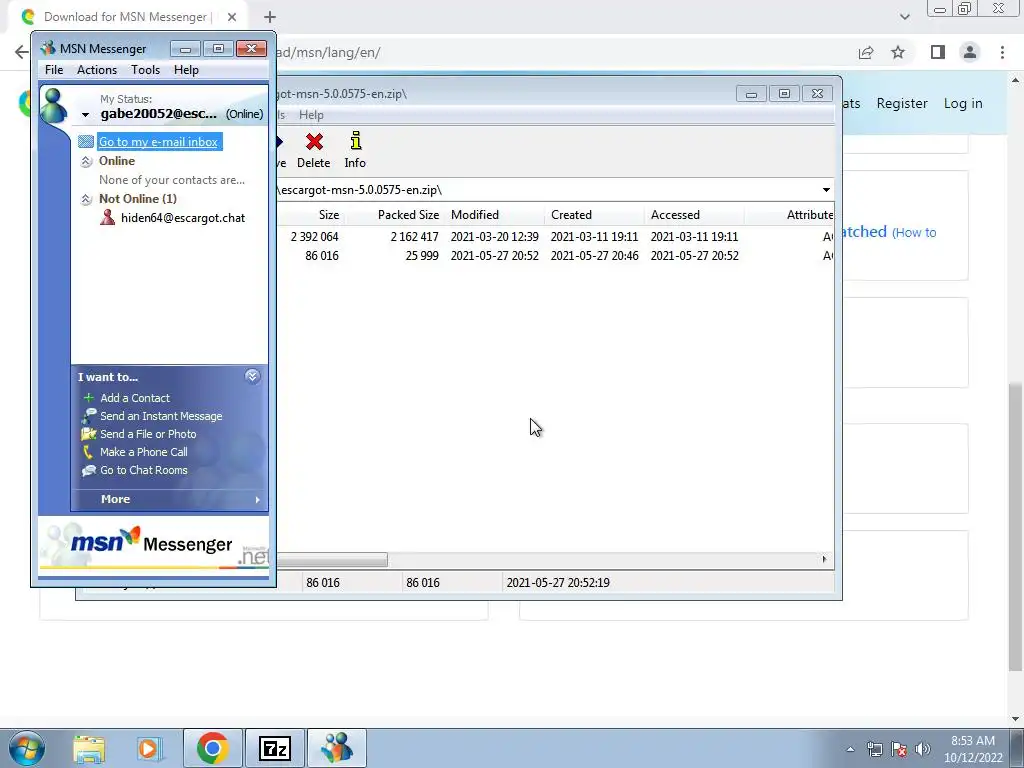1024x768 pixels.
Task: Sort by the Created column header
Action: point(571,215)
